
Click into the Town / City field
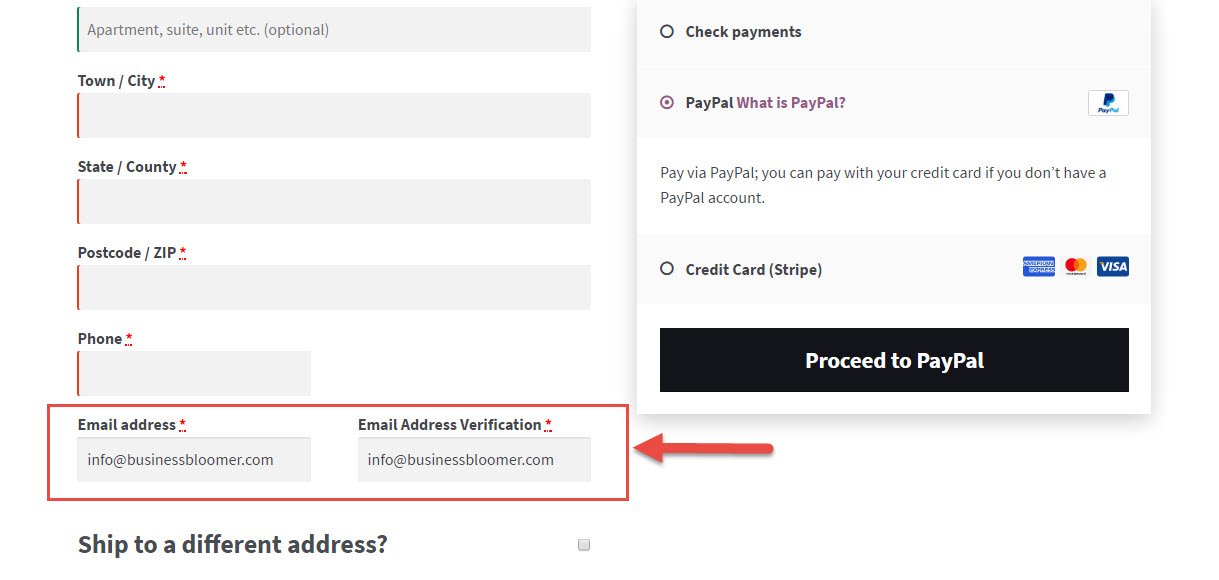[x=334, y=115]
